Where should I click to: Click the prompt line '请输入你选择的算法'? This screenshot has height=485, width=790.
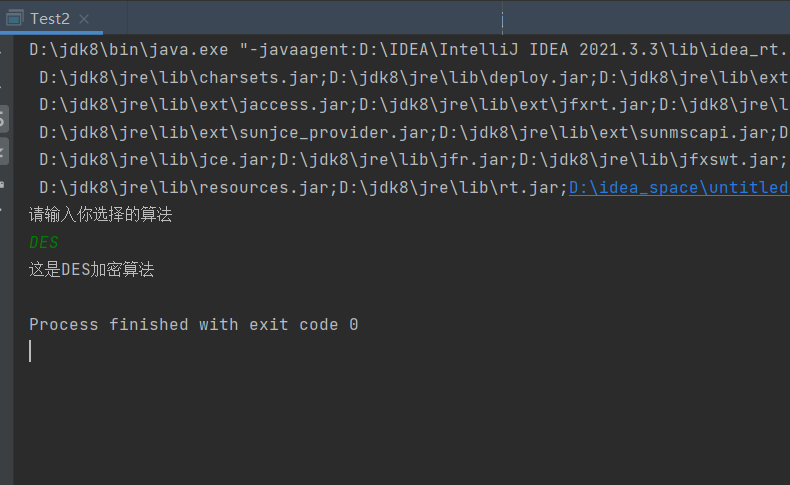[100, 215]
